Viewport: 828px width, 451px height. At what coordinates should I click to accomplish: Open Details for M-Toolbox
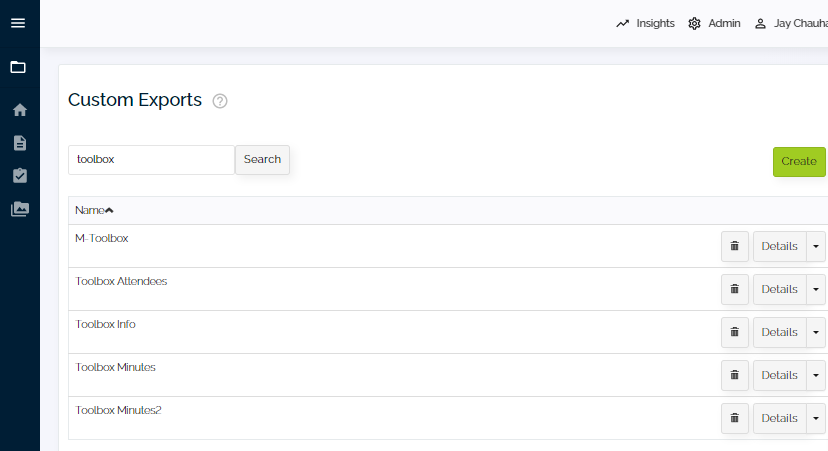coord(779,246)
